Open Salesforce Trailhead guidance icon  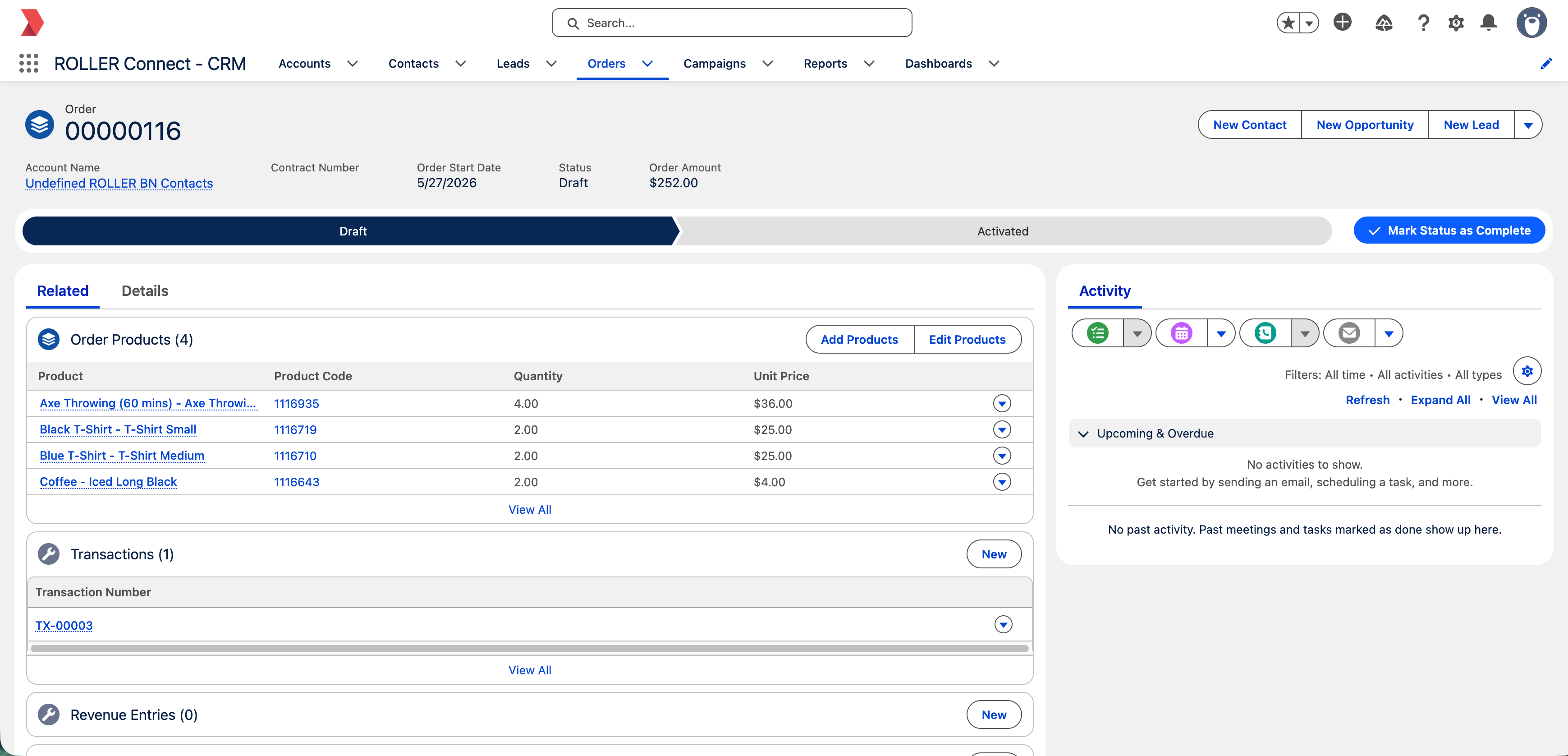(1384, 23)
